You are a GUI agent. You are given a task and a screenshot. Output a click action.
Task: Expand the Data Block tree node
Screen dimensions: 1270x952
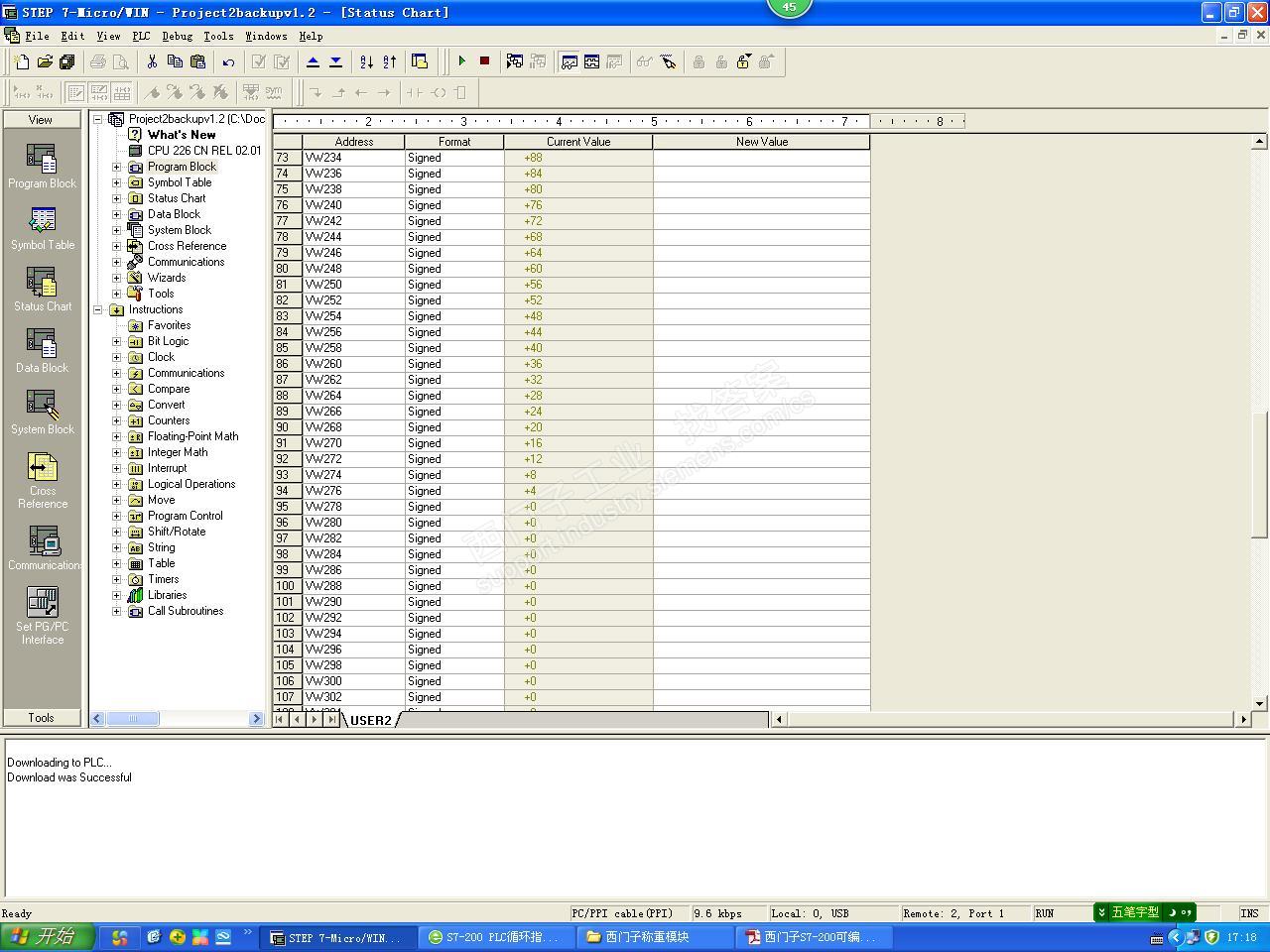[x=117, y=214]
